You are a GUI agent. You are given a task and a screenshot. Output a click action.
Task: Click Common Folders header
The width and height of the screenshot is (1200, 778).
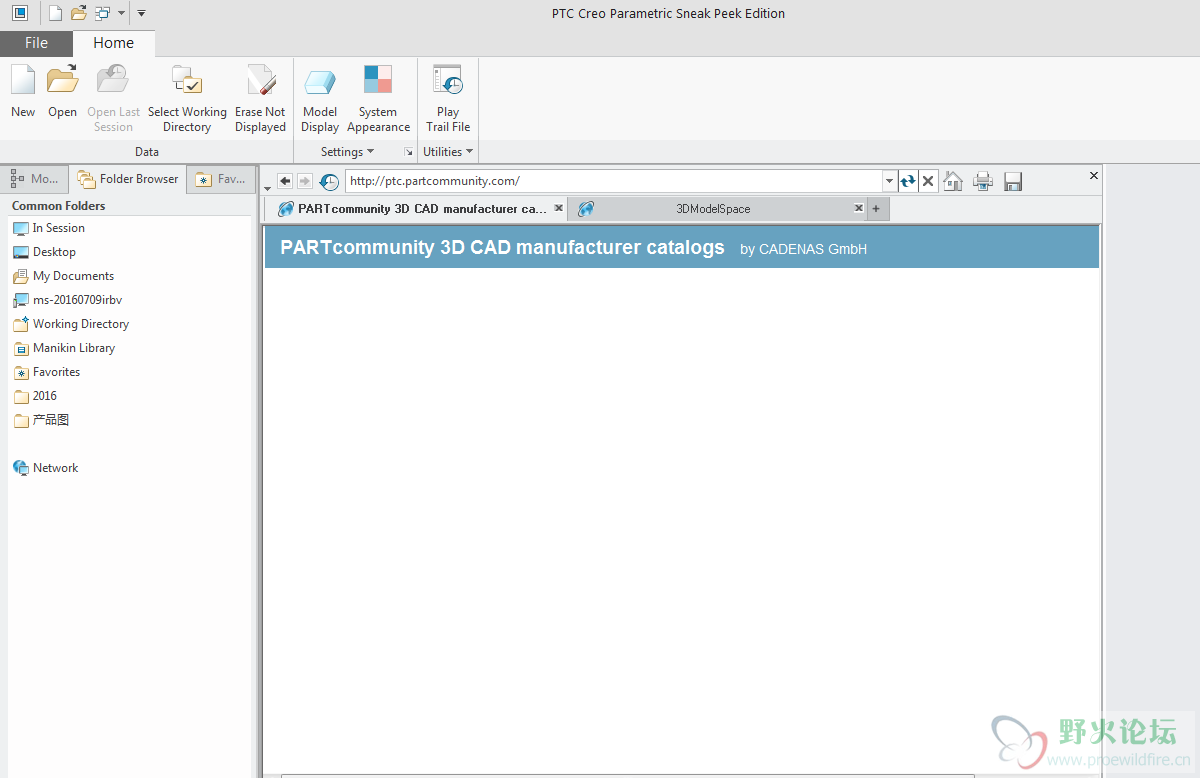[59, 205]
